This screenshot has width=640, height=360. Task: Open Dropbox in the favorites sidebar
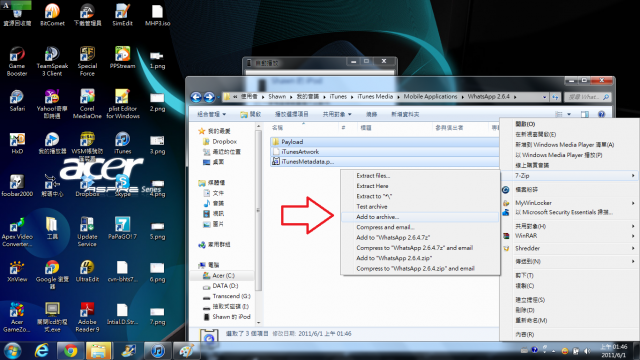pos(220,142)
